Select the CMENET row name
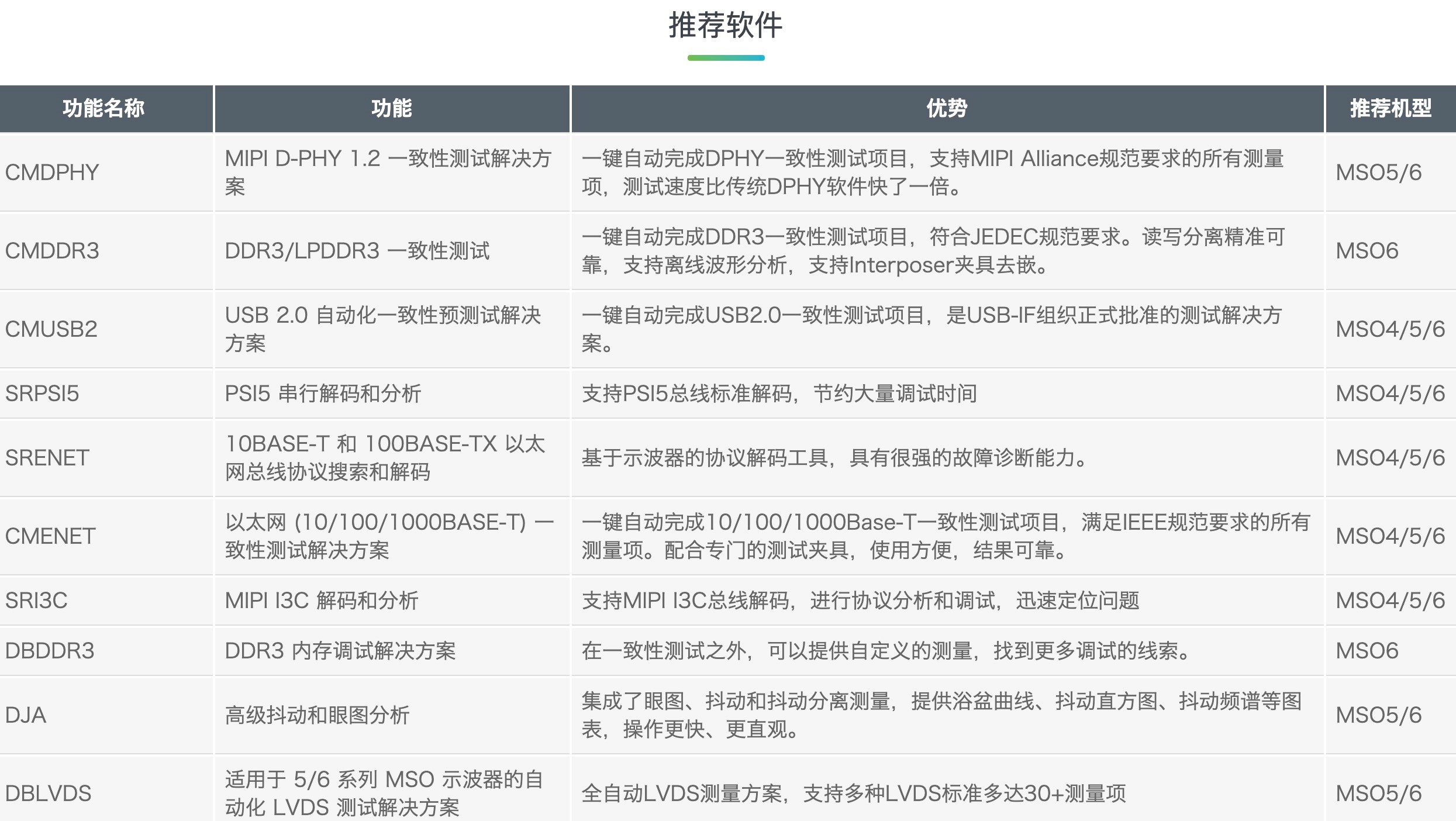This screenshot has width=1456, height=821. 50,536
